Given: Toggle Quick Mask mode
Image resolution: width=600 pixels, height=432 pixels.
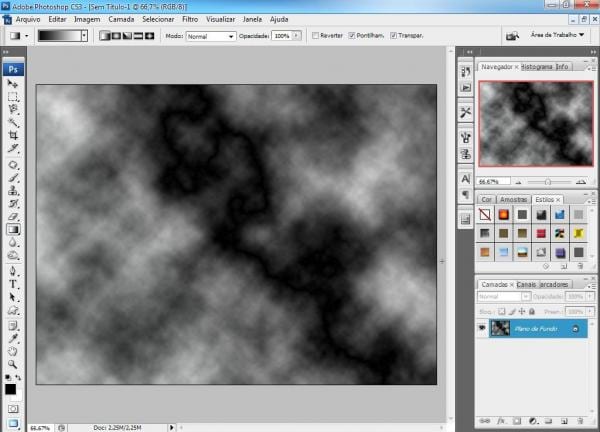Looking at the screenshot, I should 13,409.
